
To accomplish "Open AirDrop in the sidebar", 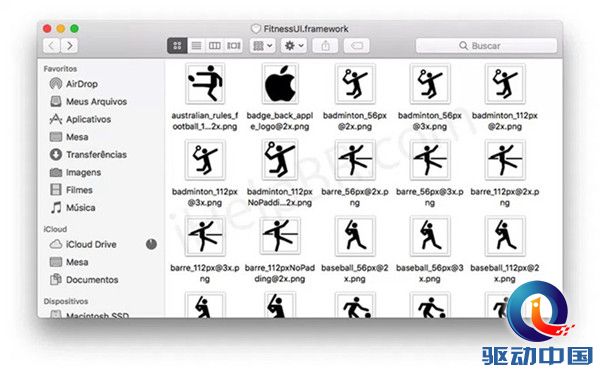I will pos(74,84).
